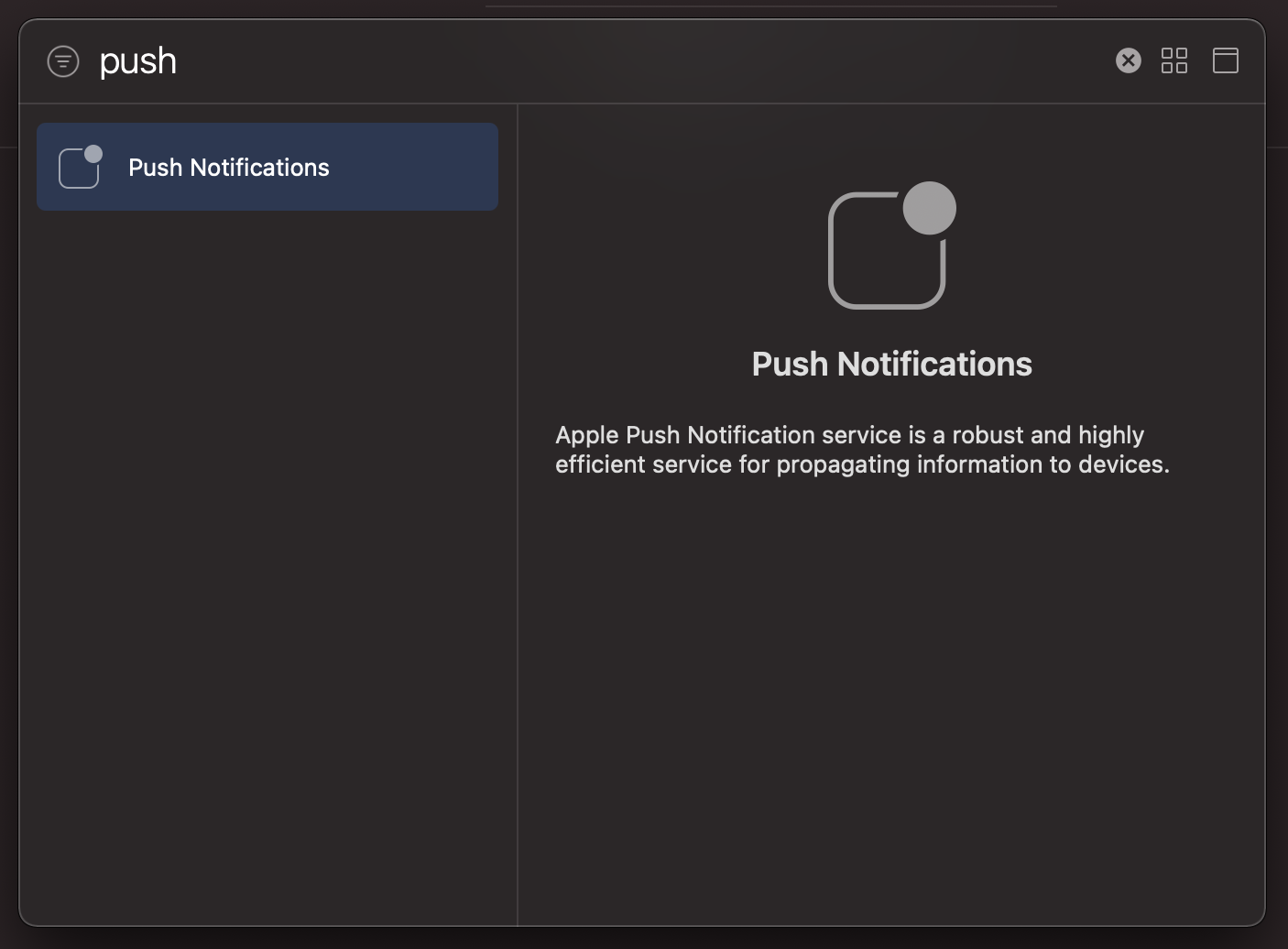1288x949 pixels.
Task: Click the "Push Notifications" detail heading
Action: [x=891, y=364]
